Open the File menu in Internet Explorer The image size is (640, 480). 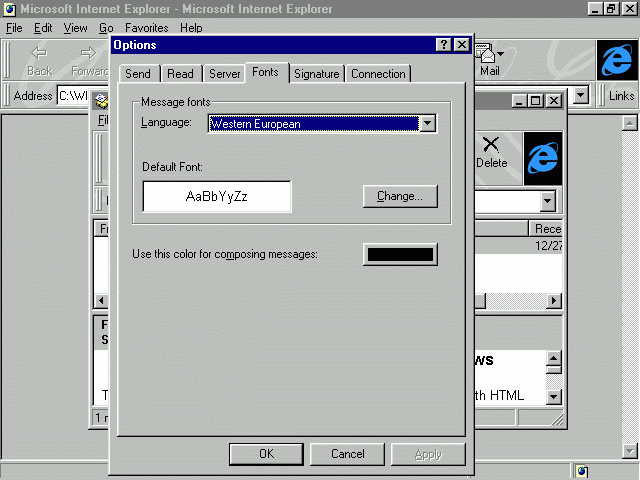[14, 28]
